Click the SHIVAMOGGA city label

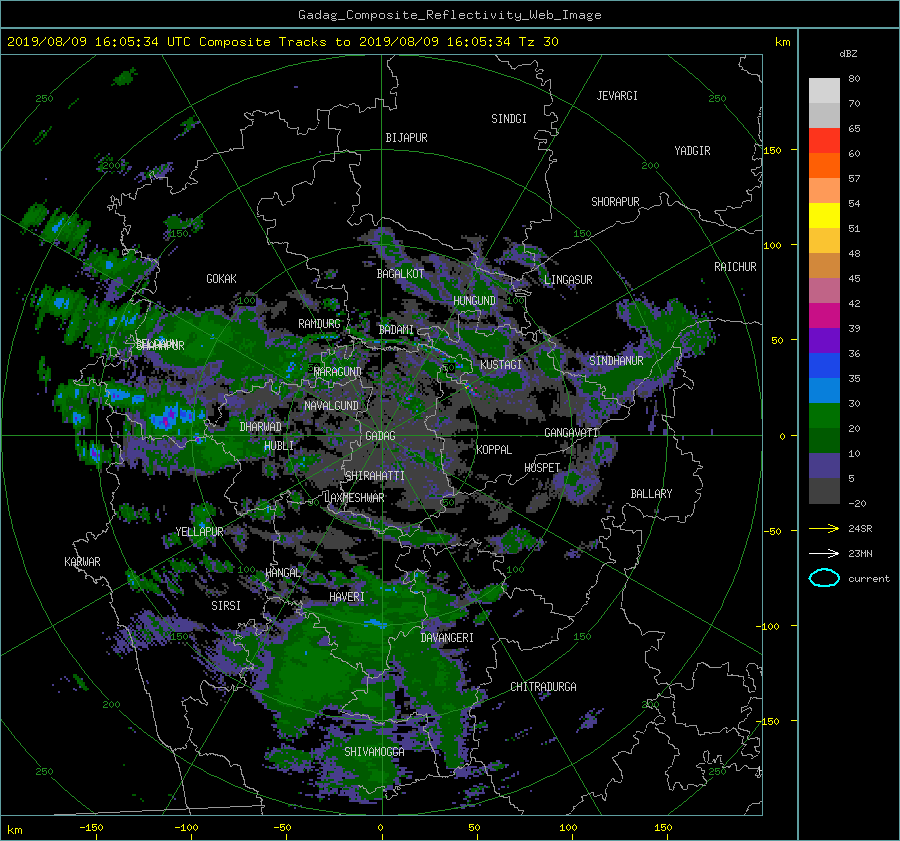[374, 752]
